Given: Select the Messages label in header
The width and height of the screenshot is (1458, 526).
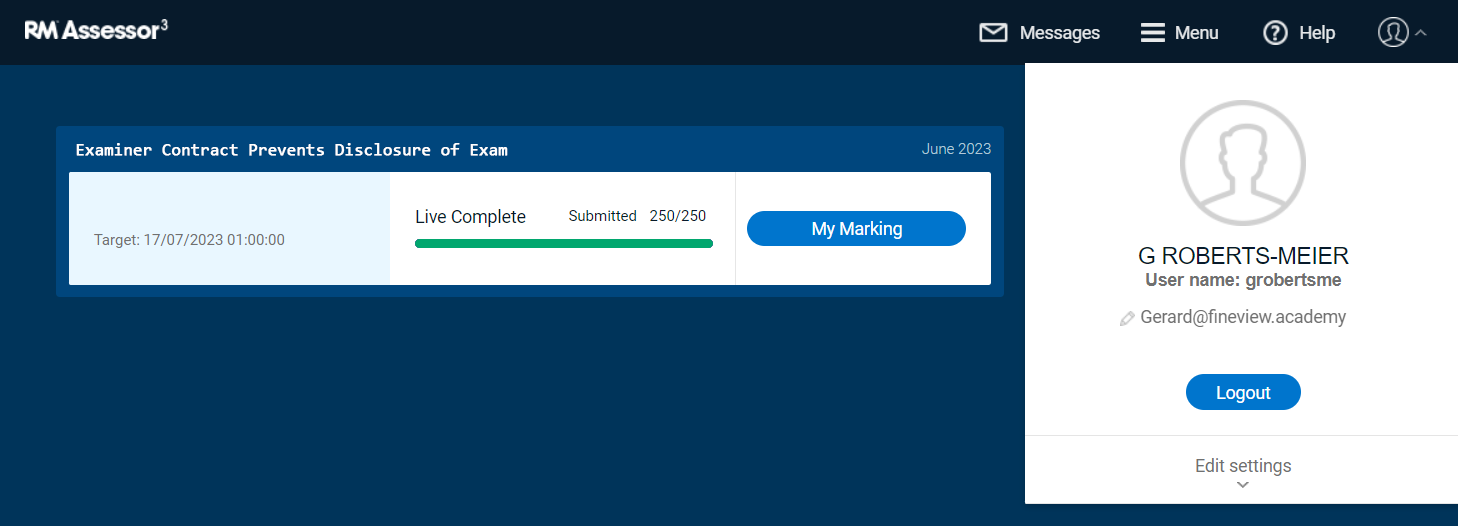Looking at the screenshot, I should click(x=1060, y=33).
